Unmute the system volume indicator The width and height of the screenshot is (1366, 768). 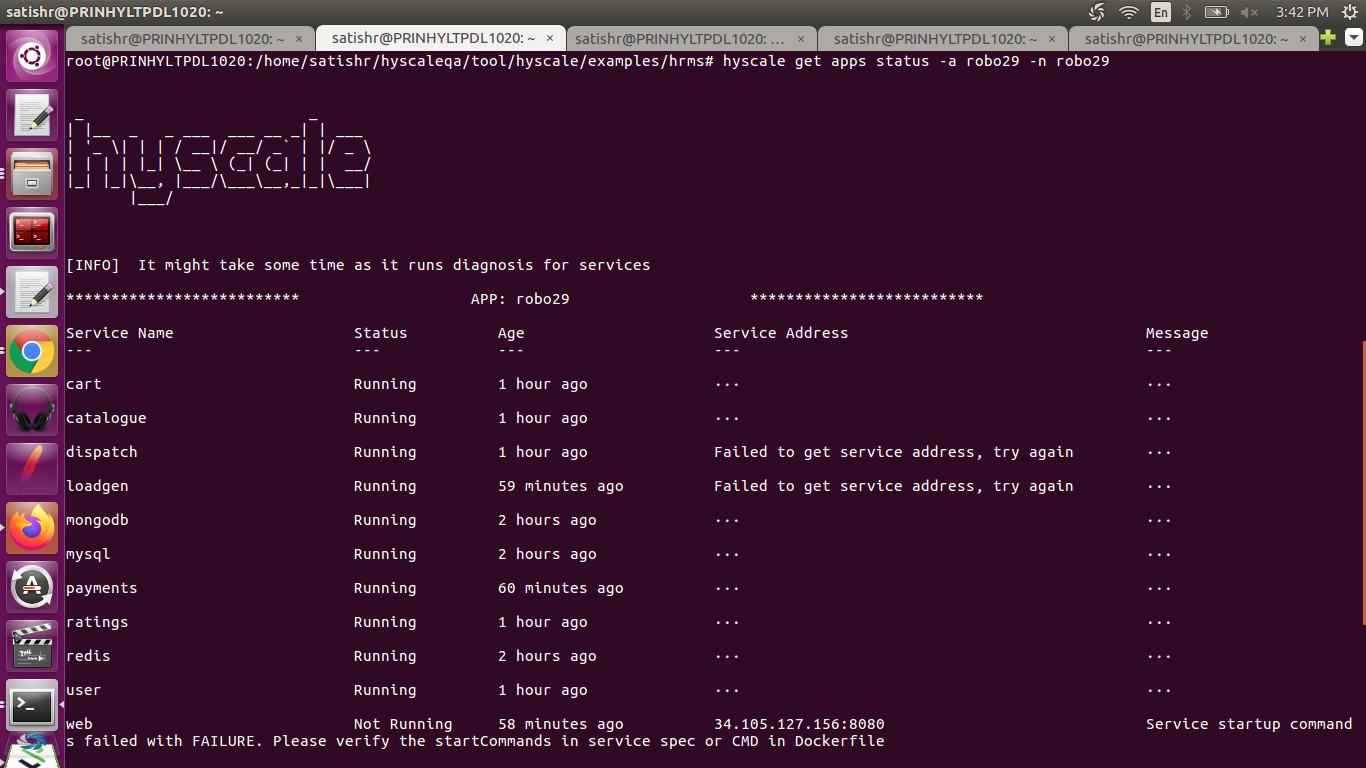tap(1248, 12)
